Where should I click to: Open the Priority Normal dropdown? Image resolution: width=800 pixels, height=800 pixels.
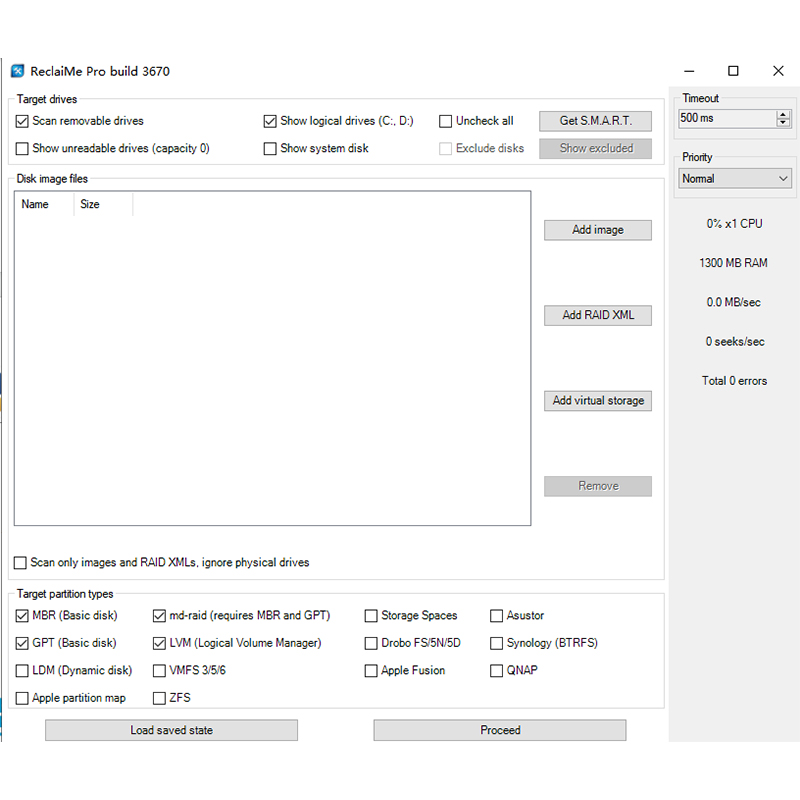tap(735, 179)
